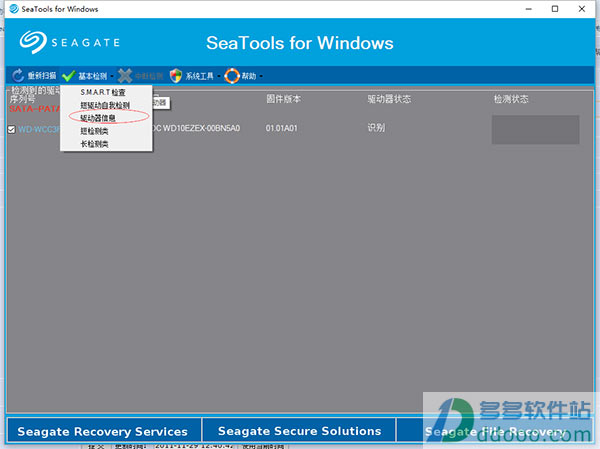The image size is (600, 449).
Task: Click the 驱动器状态 column header
Action: pos(389,99)
